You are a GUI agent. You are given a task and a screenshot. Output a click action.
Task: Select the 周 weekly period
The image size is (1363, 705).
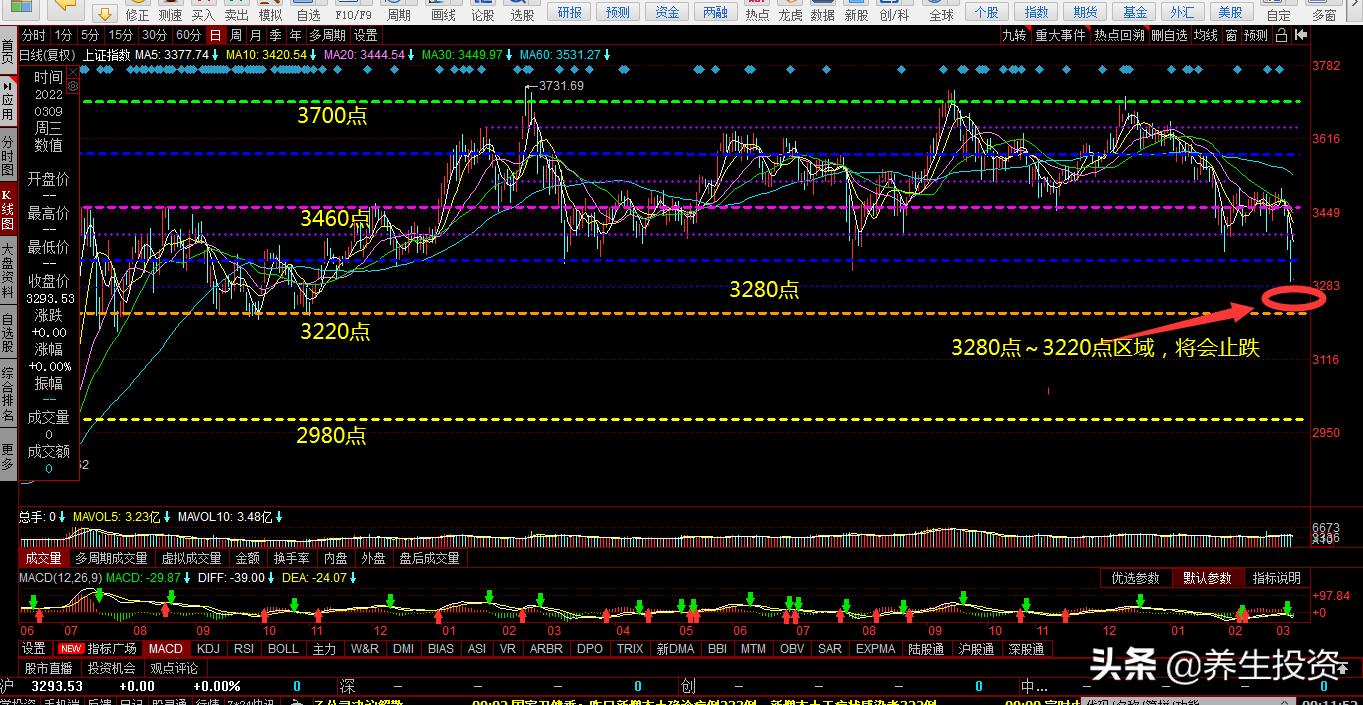coord(236,35)
